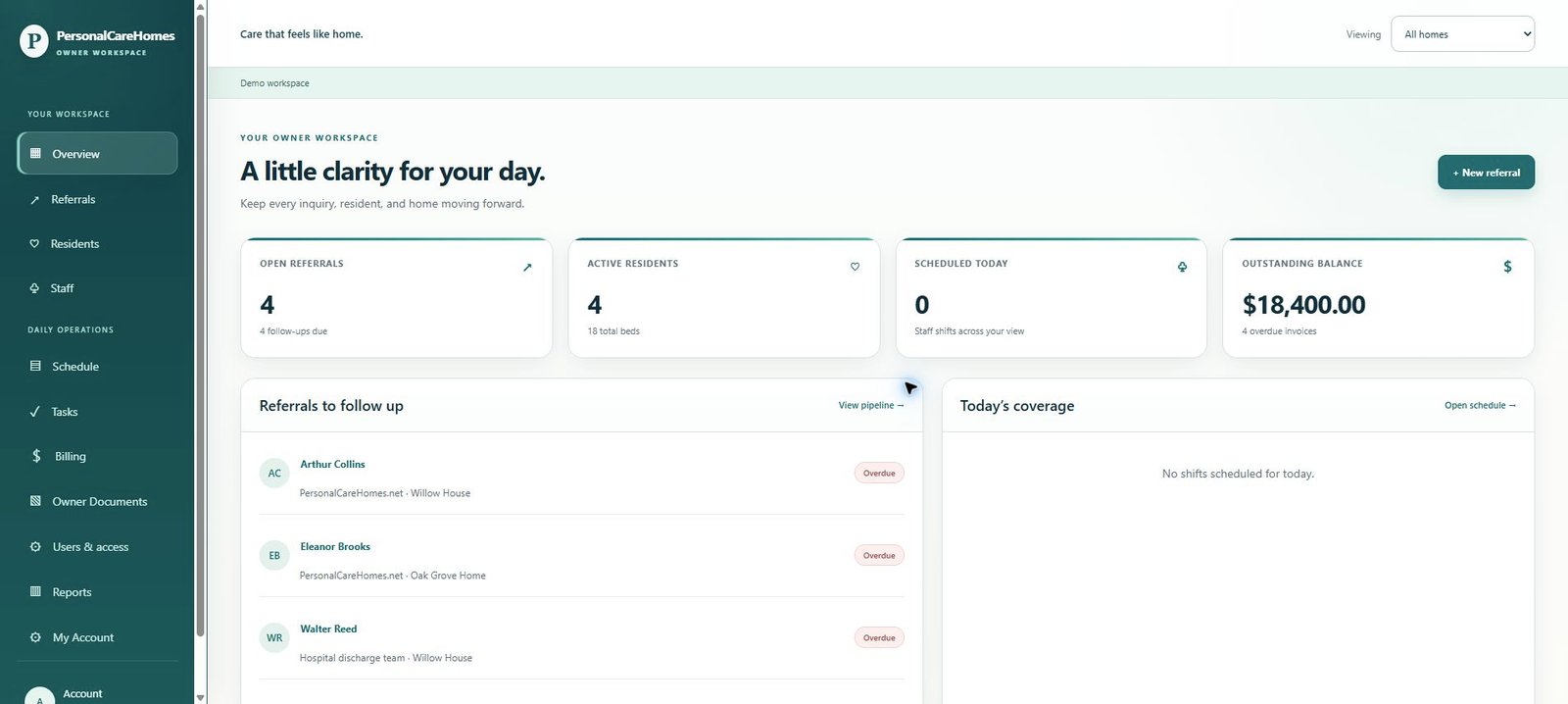1568x704 pixels.
Task: Click the Billing dollar icon in sidebar
Action: coord(36,456)
